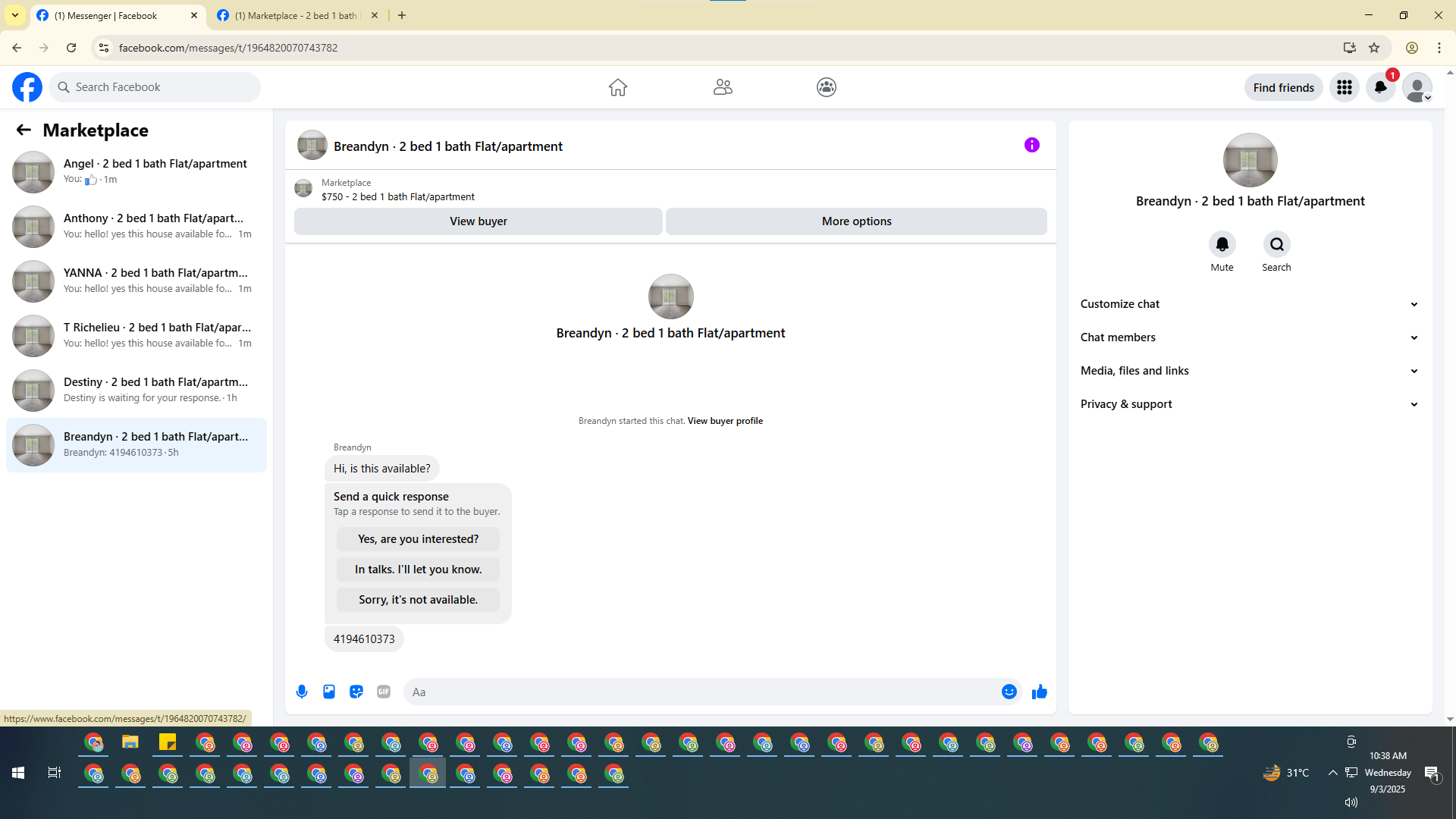Open the Facebook menu grid icon
1456x819 pixels.
click(1345, 88)
